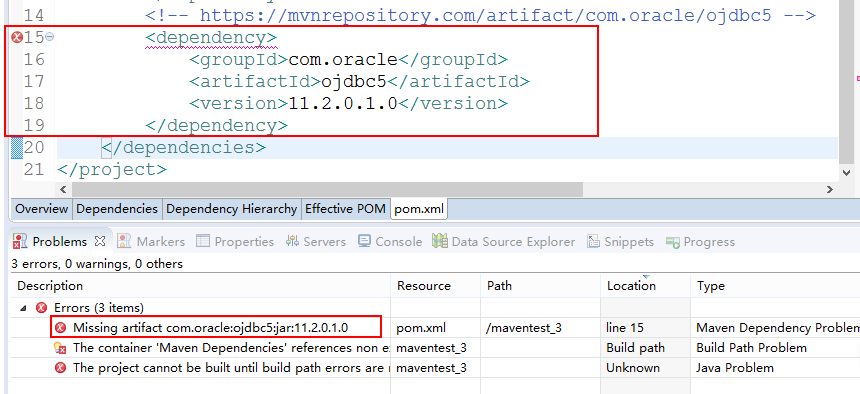
Task: Sort problems by Path column header
Action: coord(541,286)
